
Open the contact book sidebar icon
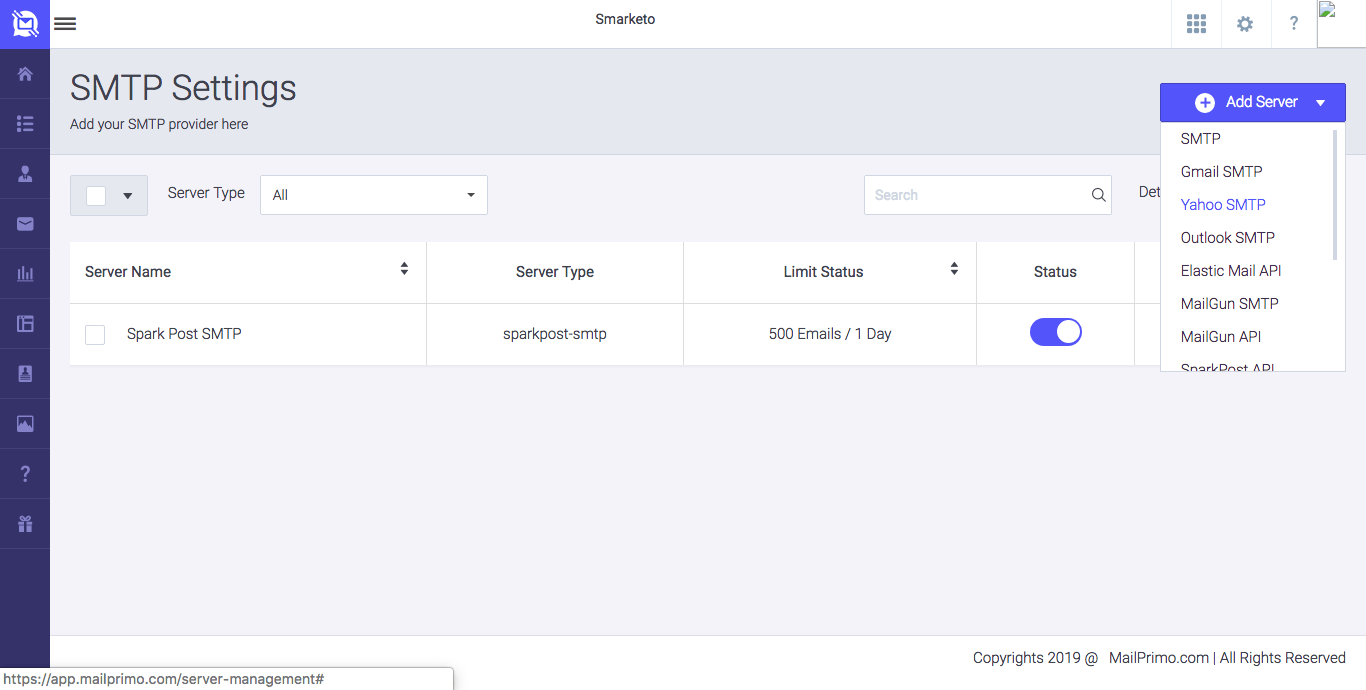coord(25,374)
